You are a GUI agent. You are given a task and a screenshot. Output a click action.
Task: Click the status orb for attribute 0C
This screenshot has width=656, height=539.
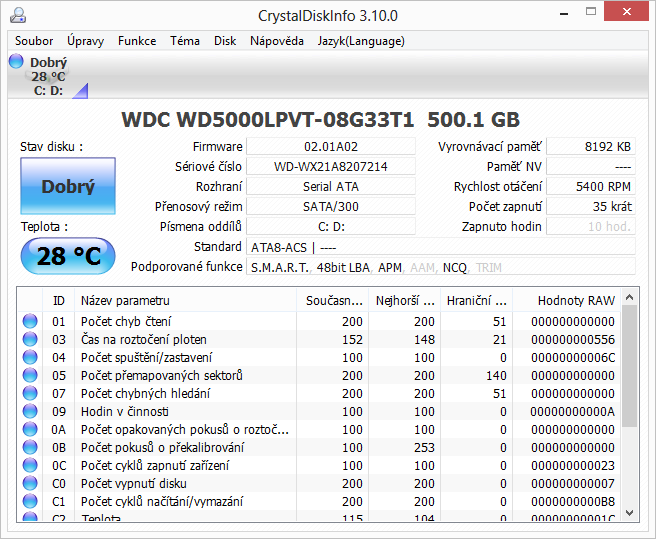[x=30, y=465]
